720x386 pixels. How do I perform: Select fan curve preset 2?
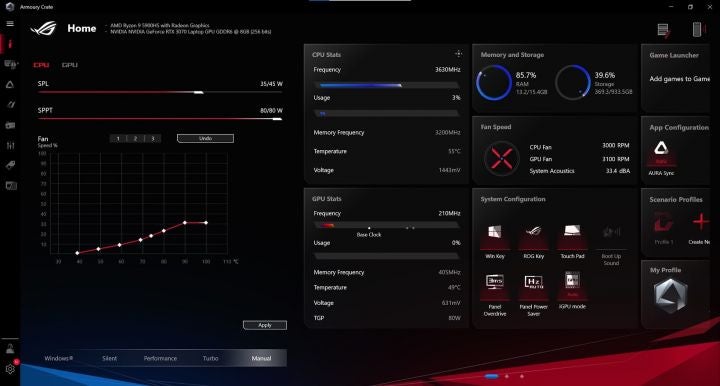135,138
